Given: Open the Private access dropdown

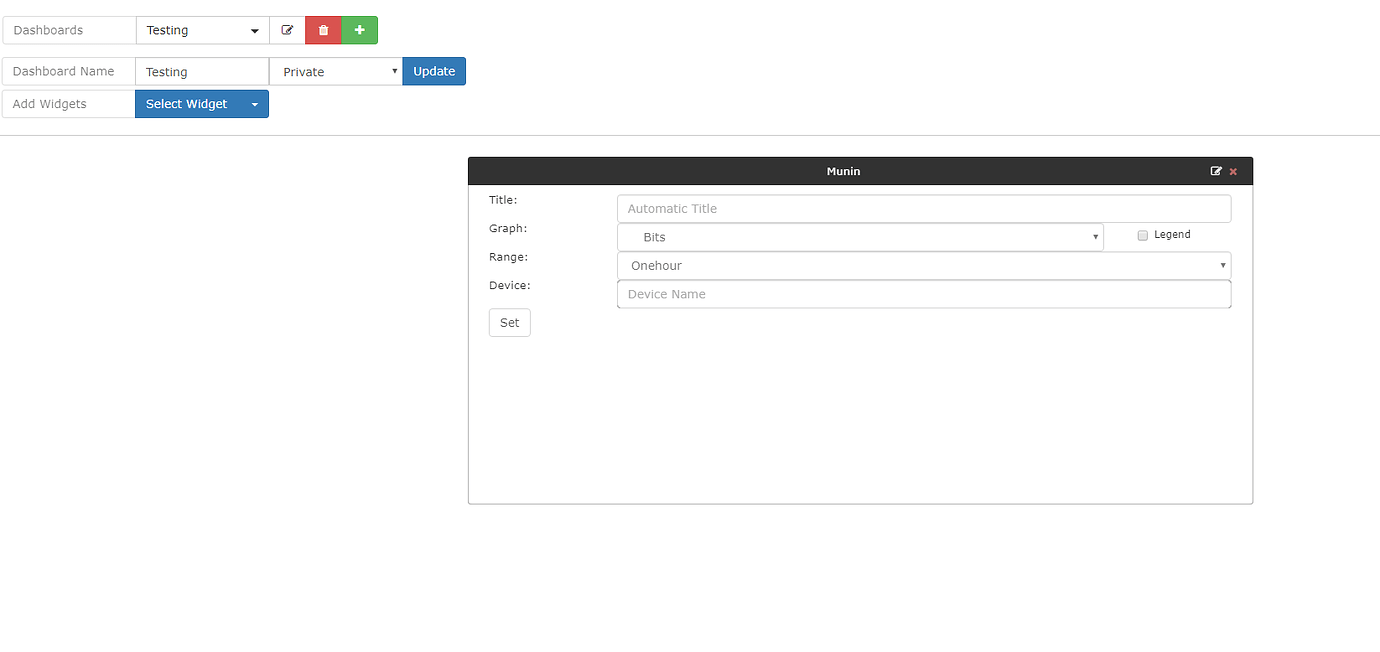Looking at the screenshot, I should pyautogui.click(x=336, y=71).
